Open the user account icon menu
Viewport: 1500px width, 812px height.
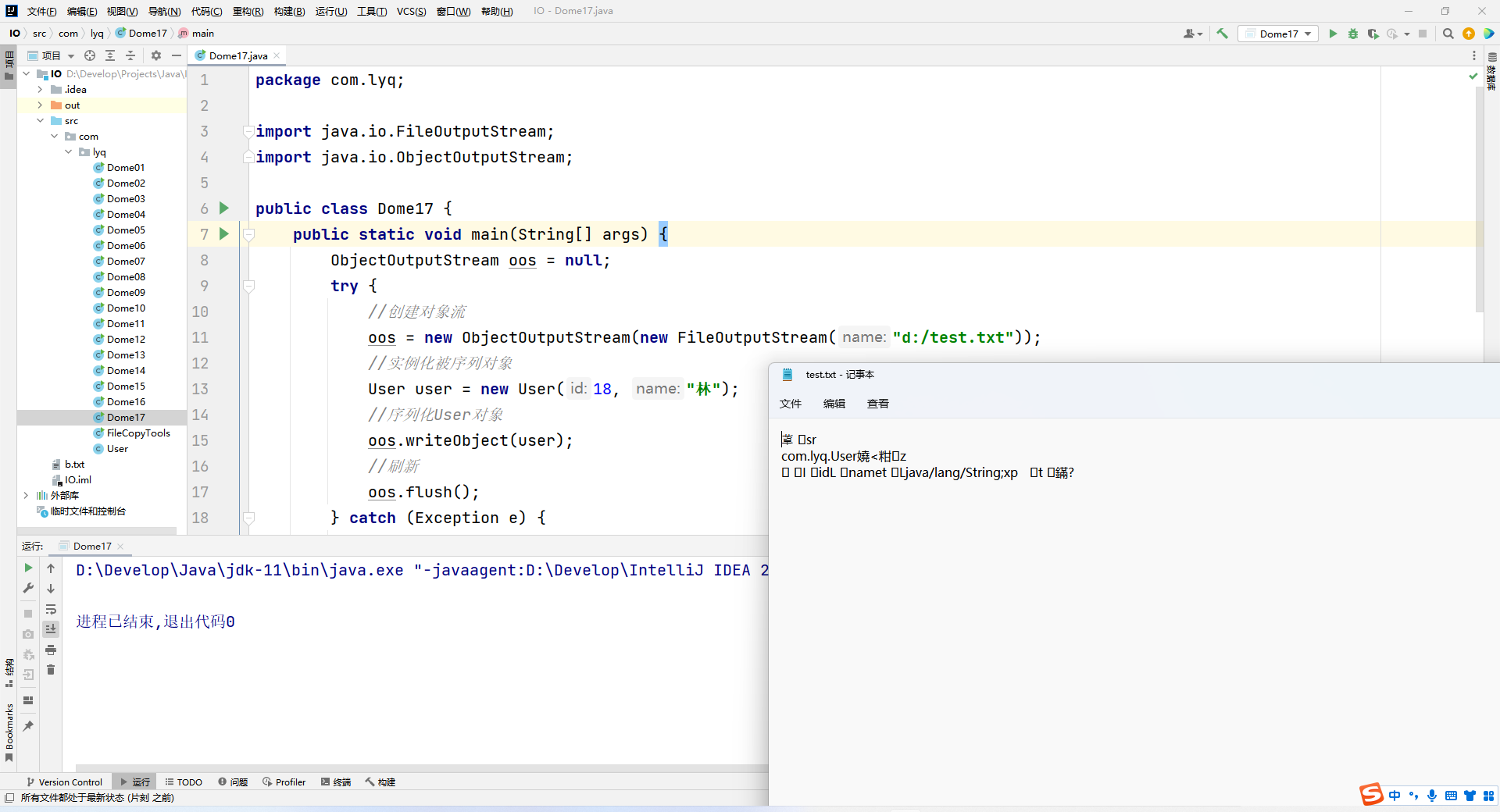[1192, 34]
